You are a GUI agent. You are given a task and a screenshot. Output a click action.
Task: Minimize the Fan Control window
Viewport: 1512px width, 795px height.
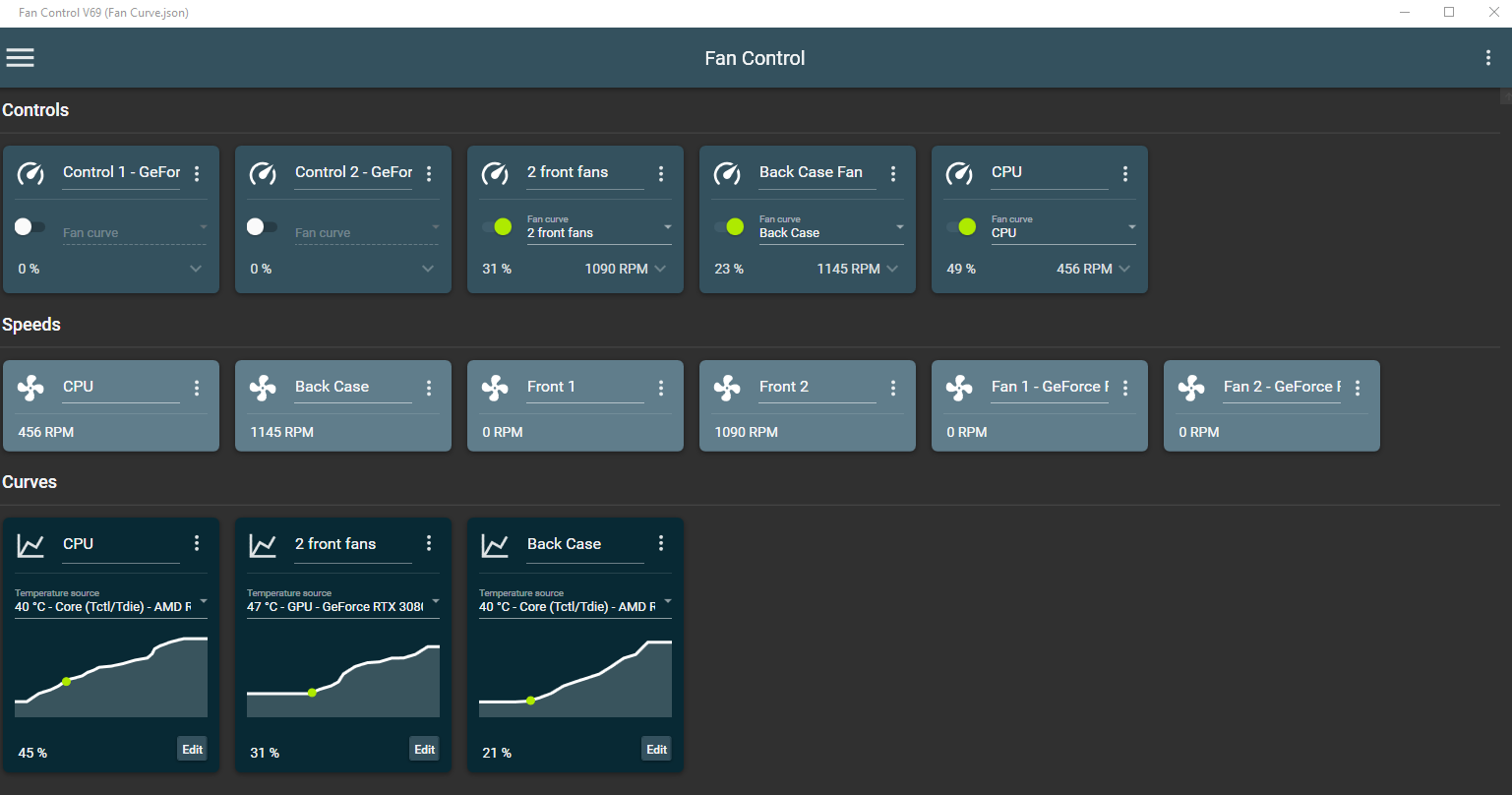tap(1404, 12)
